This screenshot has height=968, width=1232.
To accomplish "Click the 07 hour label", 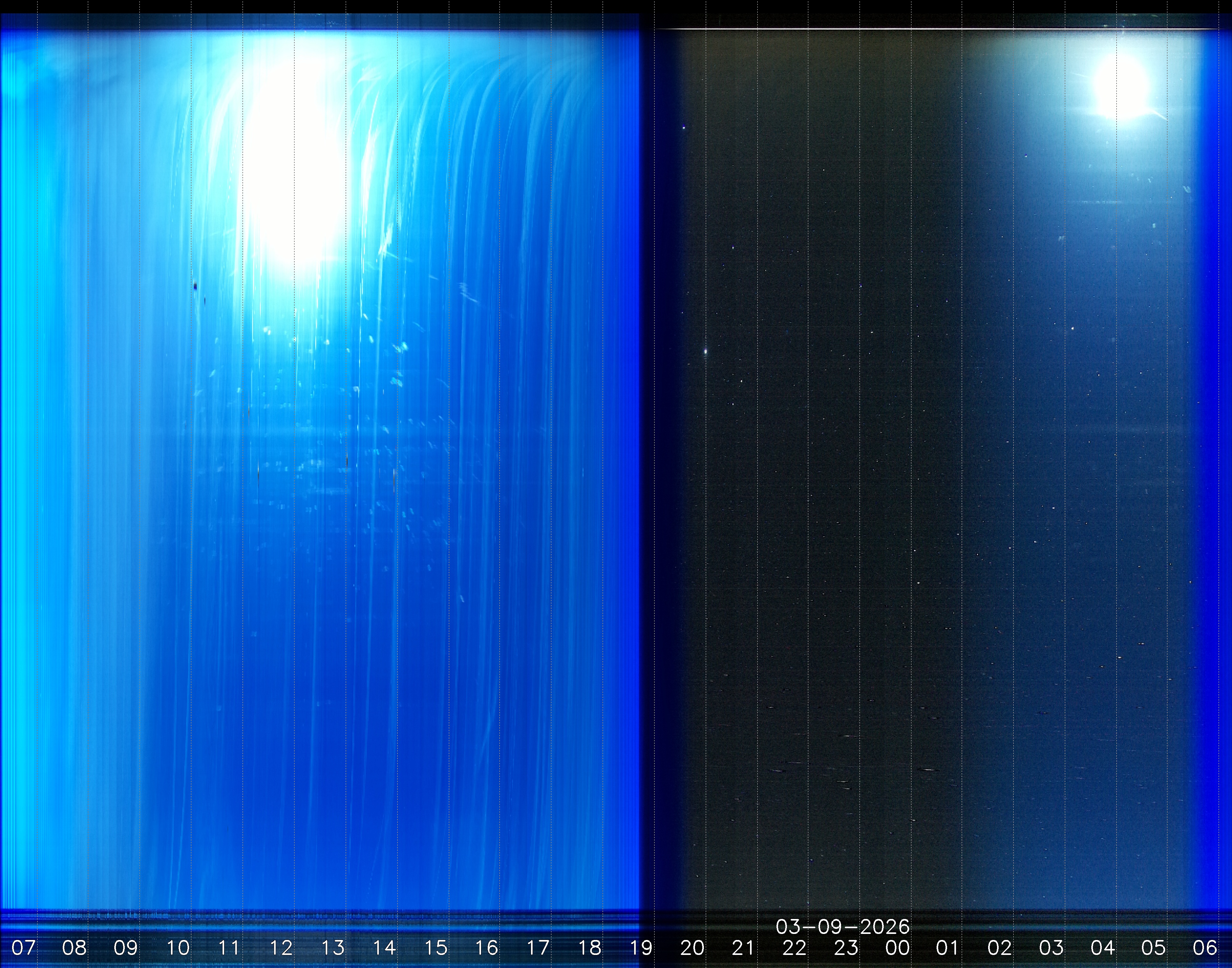I will click(23, 948).
